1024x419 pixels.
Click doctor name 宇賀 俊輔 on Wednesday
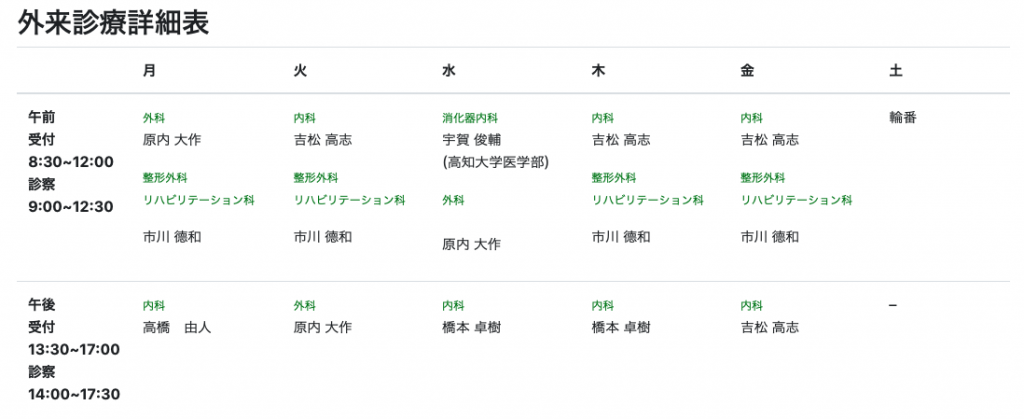coord(472,140)
